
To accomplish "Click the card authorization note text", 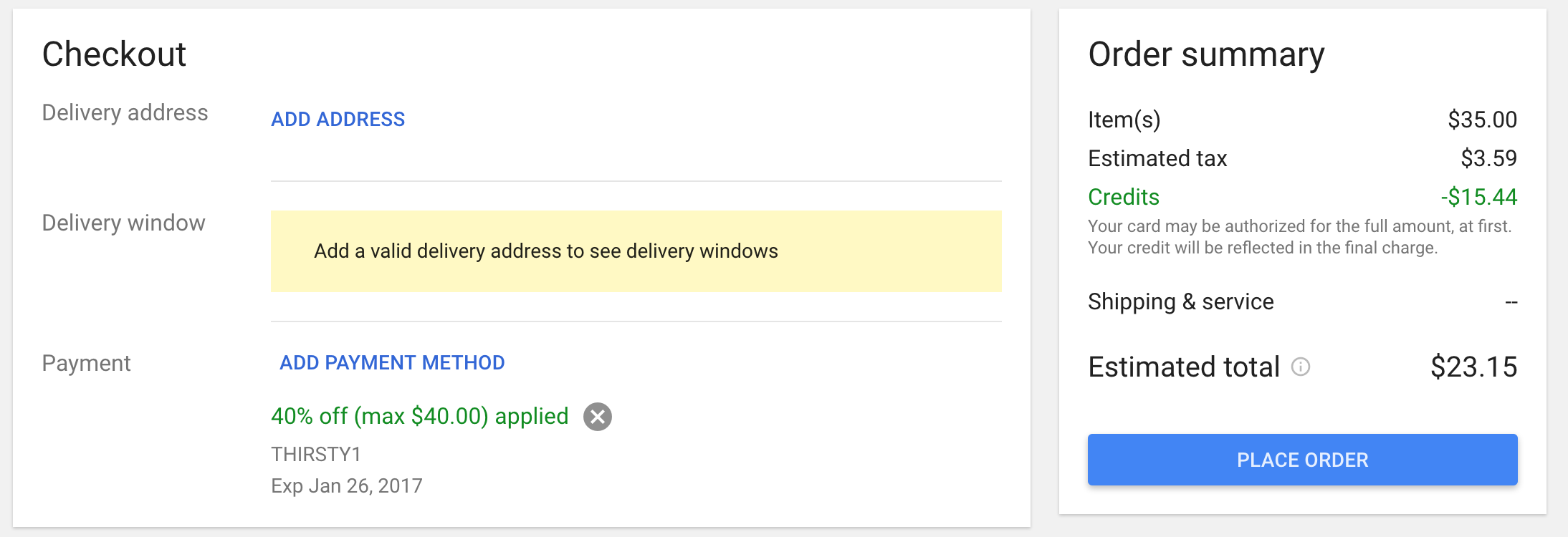I will click(1299, 237).
